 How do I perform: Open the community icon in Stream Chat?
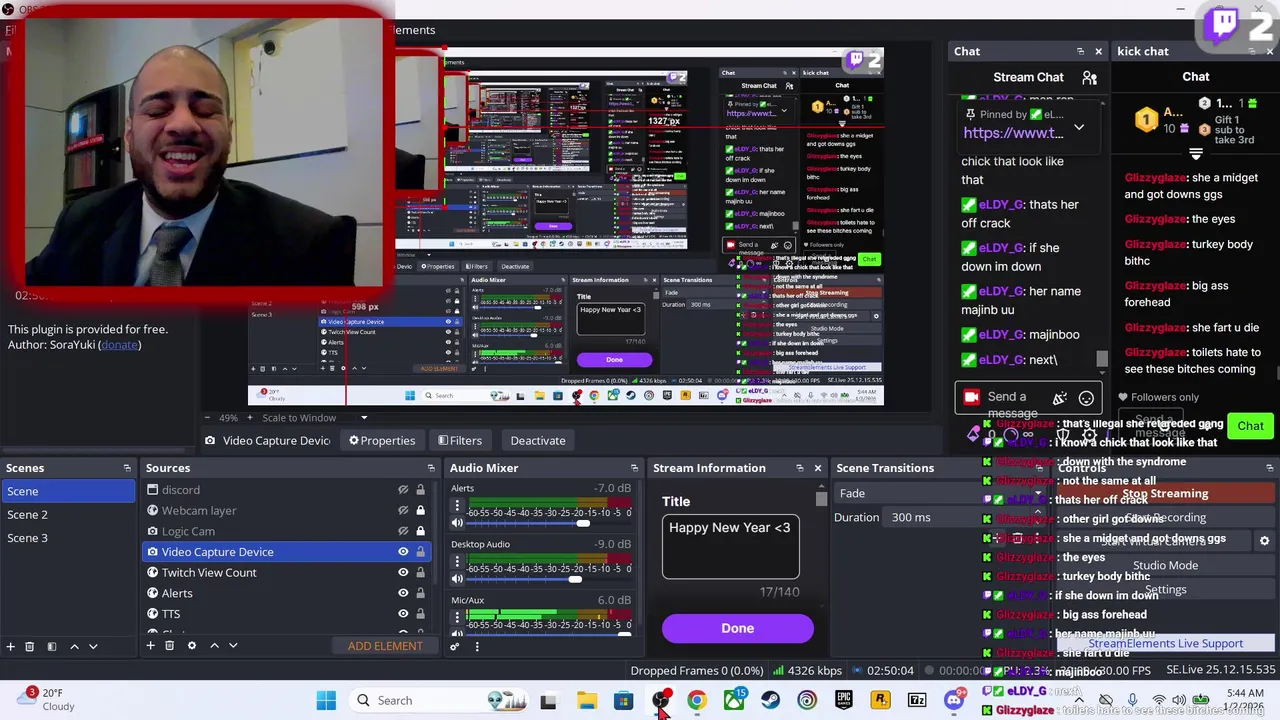point(1090,77)
